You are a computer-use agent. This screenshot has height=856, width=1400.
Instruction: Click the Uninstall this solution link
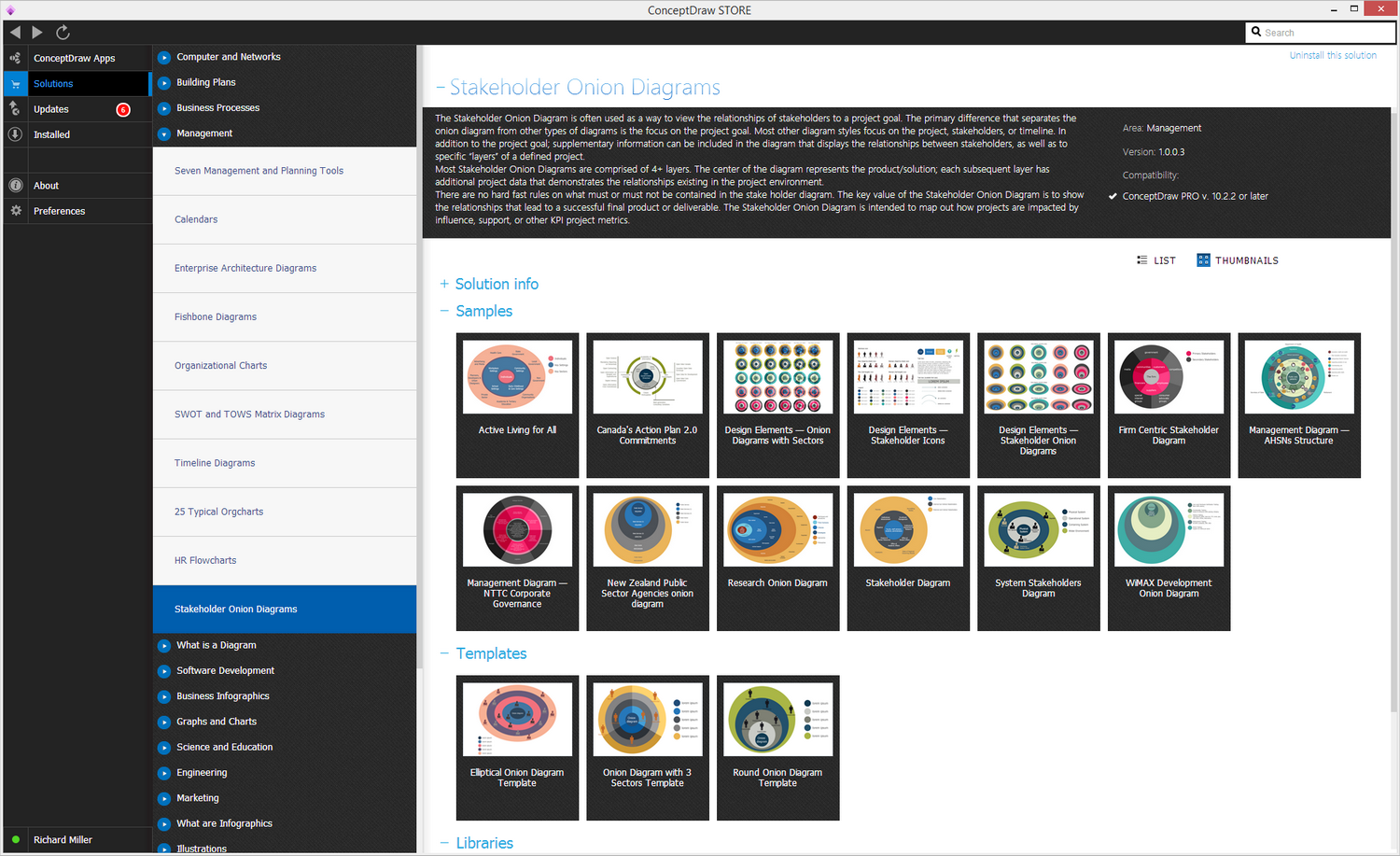1333,56
